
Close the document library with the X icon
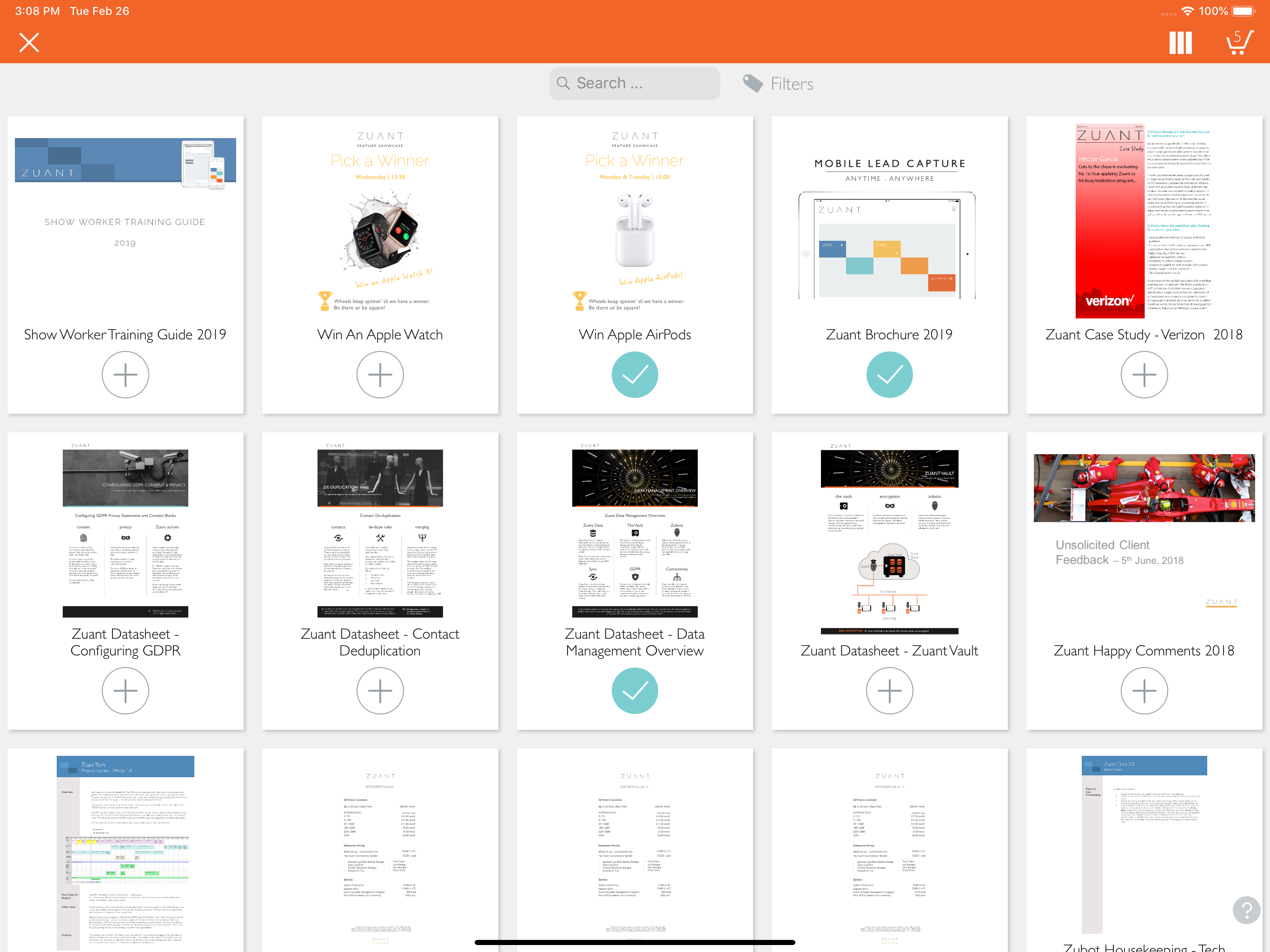click(29, 42)
